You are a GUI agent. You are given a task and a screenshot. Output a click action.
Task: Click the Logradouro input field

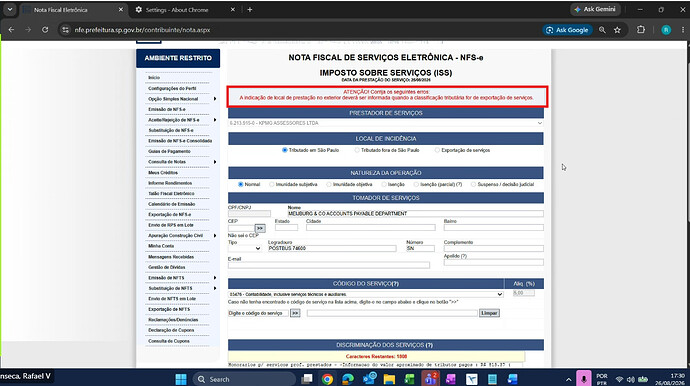332,248
